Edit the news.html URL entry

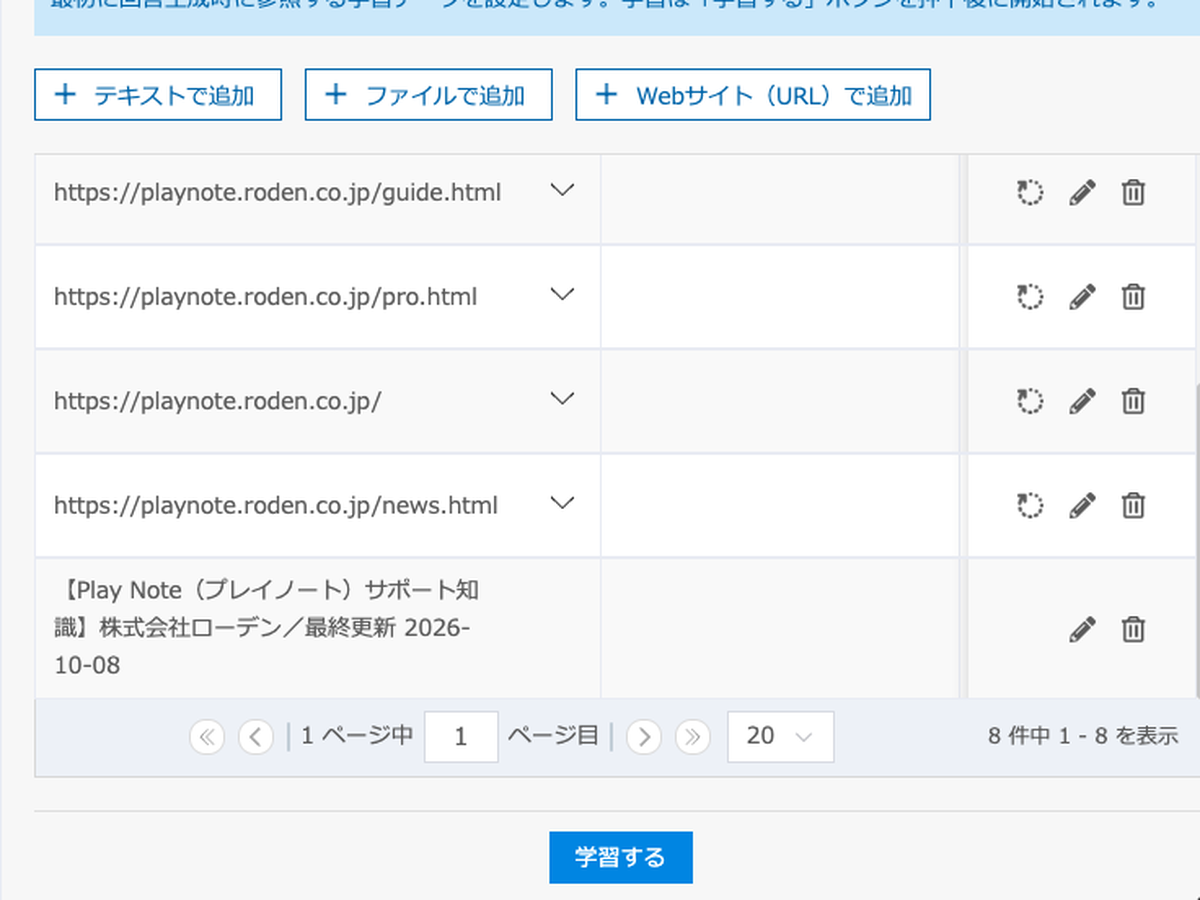[1082, 505]
